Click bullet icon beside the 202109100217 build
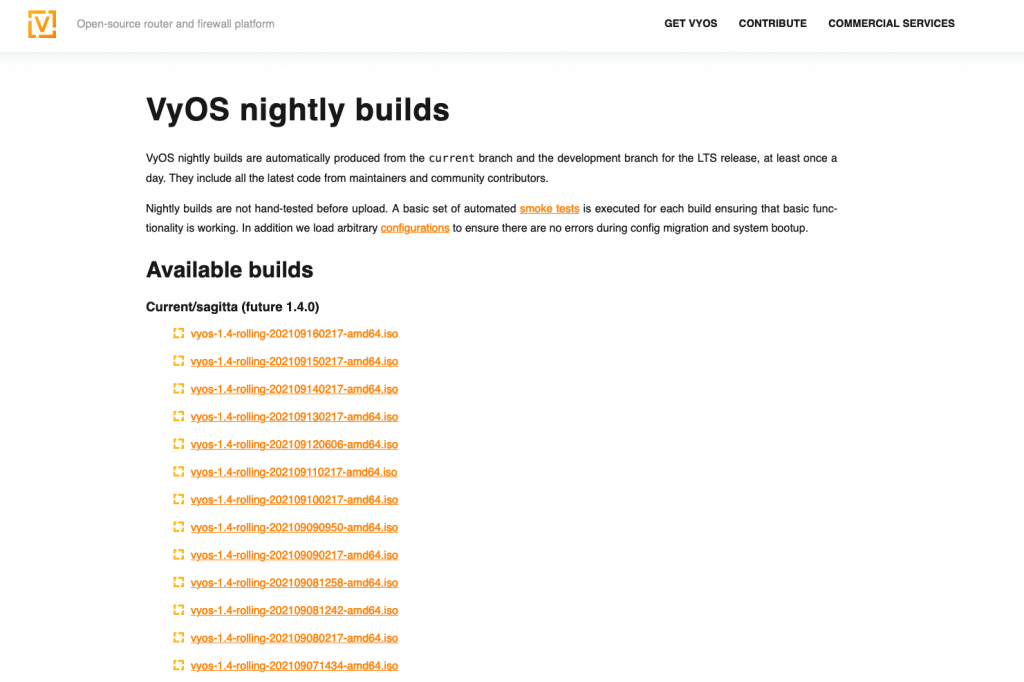 pyautogui.click(x=178, y=499)
